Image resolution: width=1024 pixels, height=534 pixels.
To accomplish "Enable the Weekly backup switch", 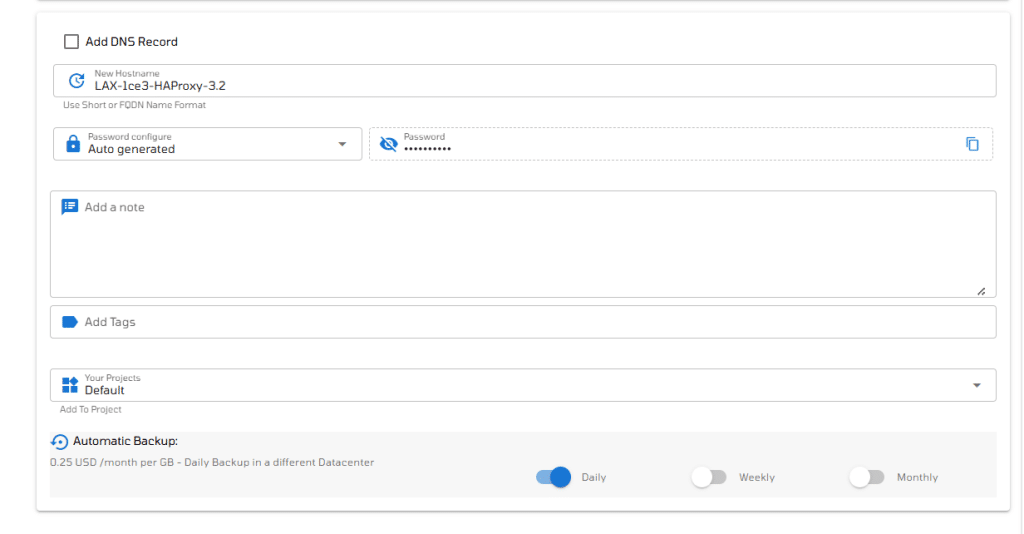I will [709, 477].
